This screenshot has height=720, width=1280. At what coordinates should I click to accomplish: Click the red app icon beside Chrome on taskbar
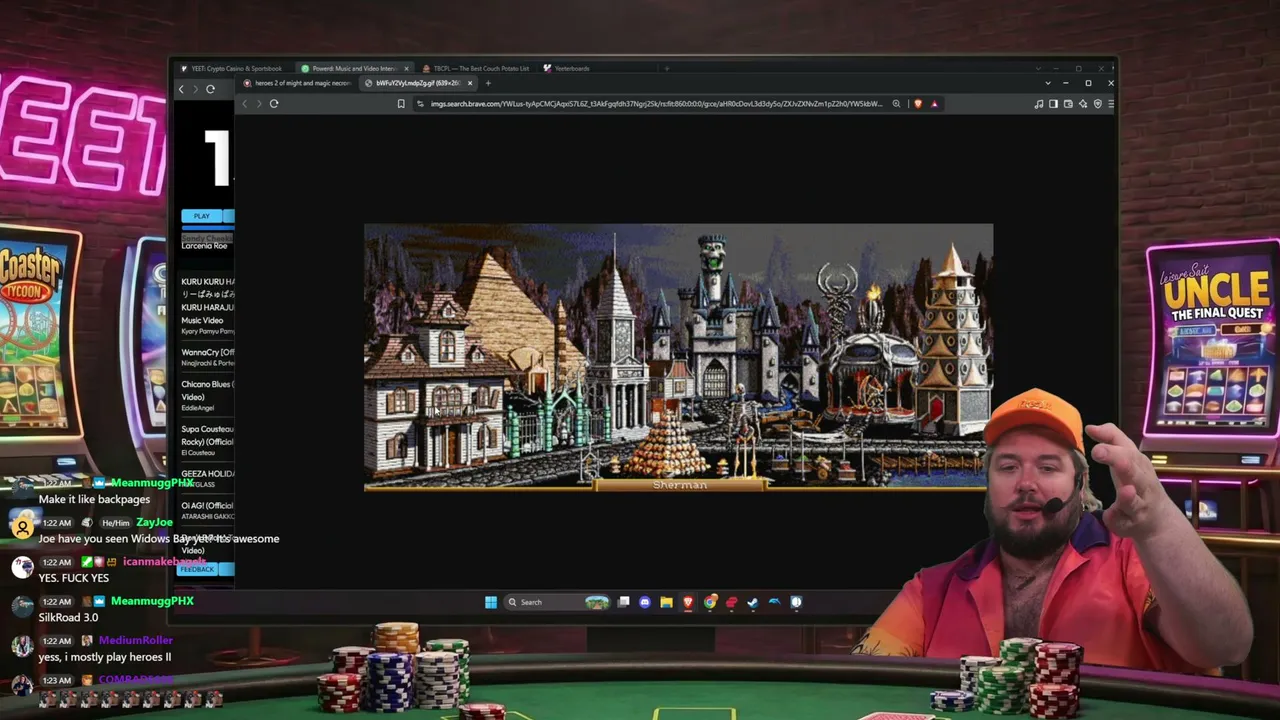[731, 602]
